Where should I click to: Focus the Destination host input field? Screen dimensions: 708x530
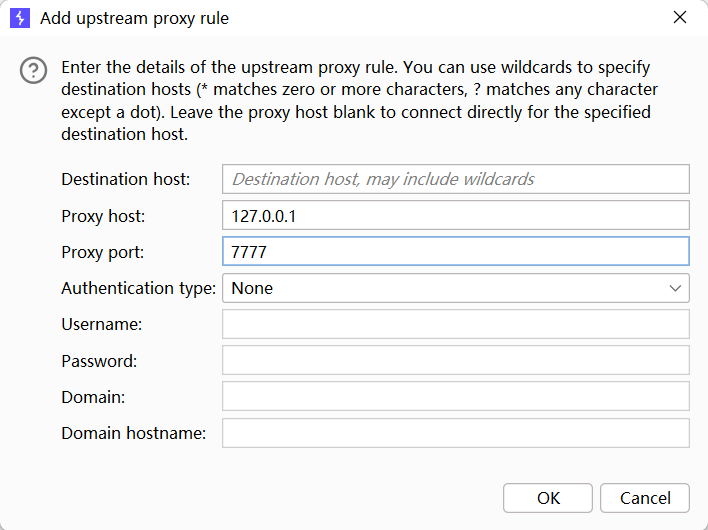coord(455,179)
